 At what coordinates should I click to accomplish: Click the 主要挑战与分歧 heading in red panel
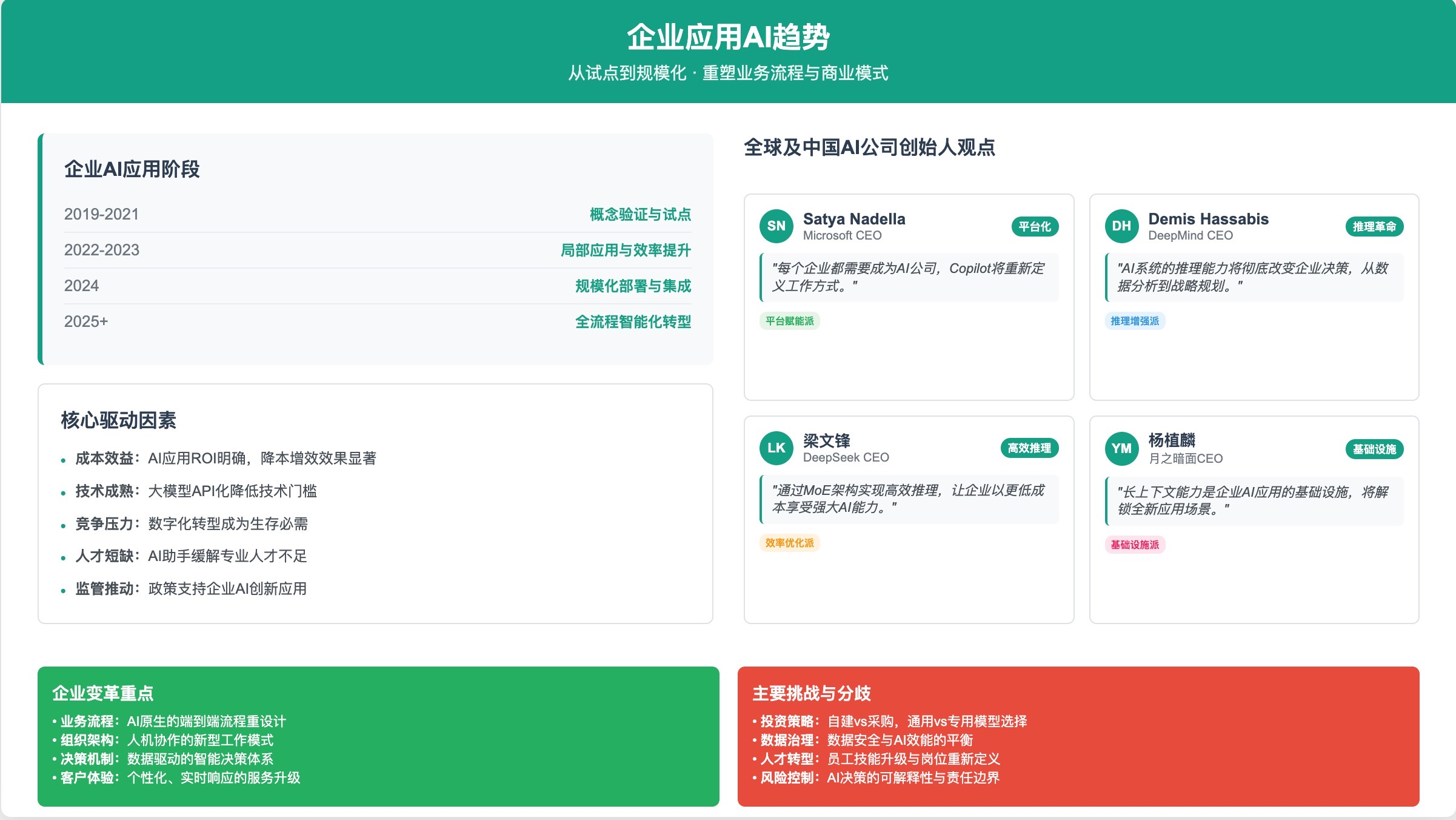coord(811,693)
